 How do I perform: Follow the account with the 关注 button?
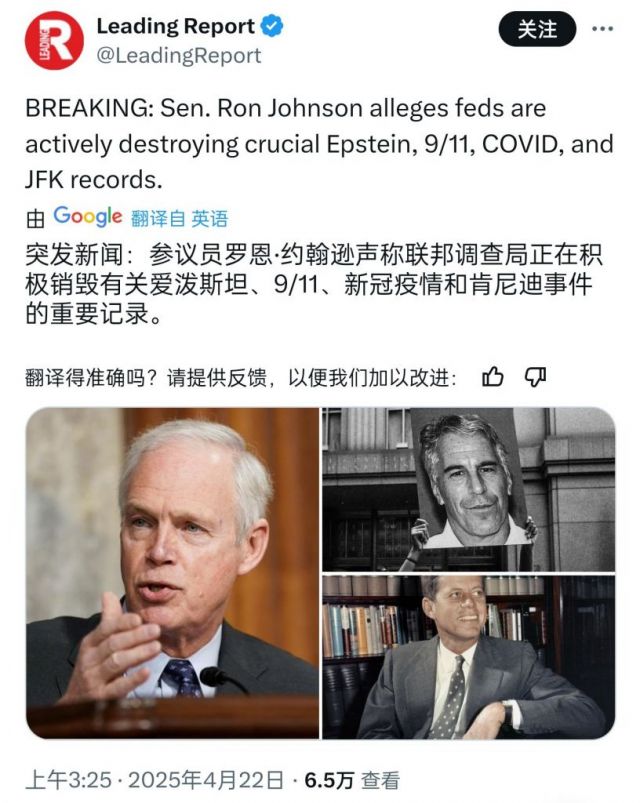537,29
